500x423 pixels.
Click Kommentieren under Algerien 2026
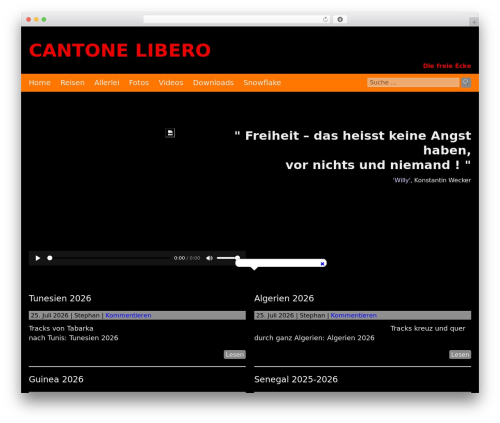[354, 315]
